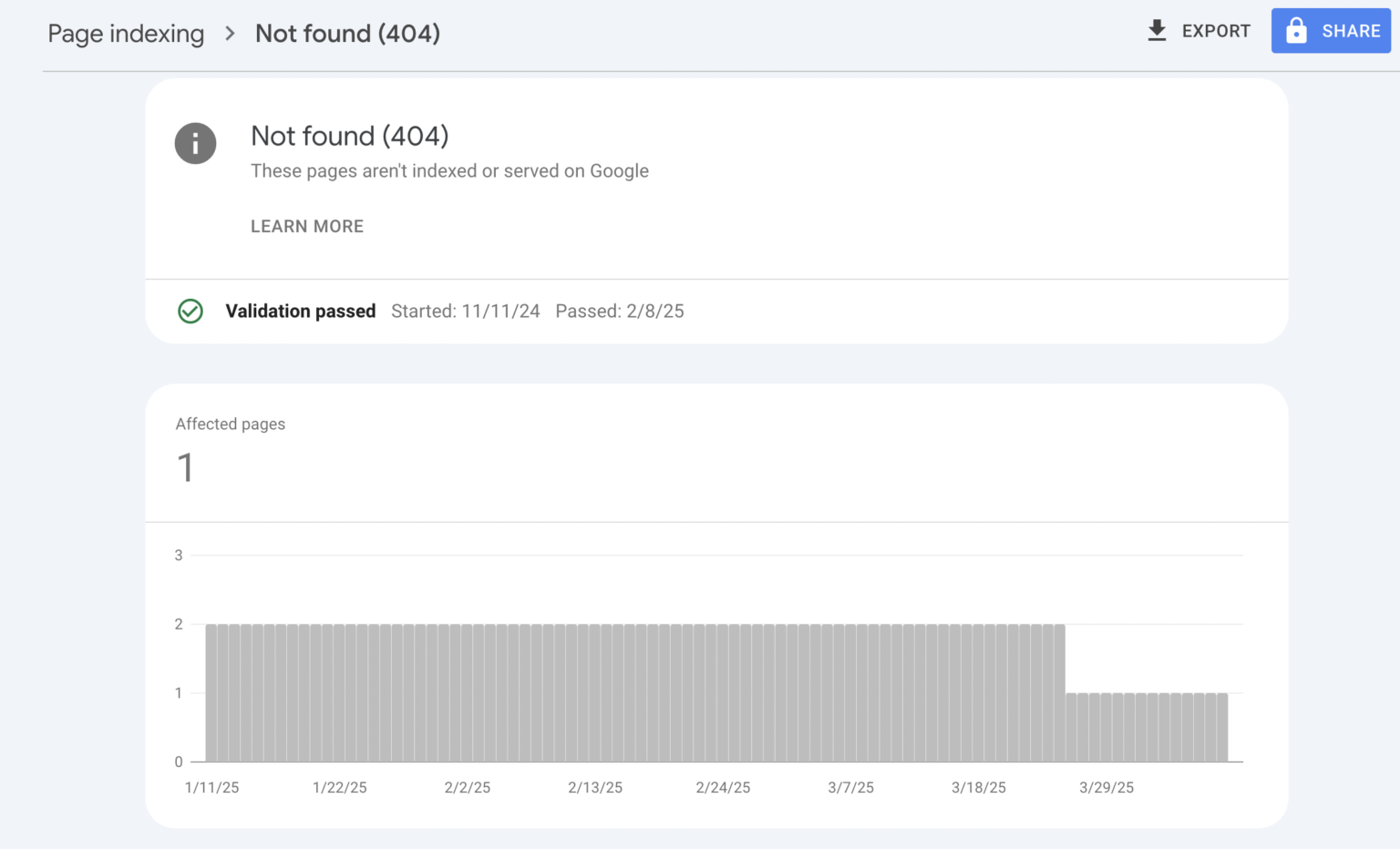This screenshot has width=1400, height=849.
Task: Click a tall bar near the 2/13/25 date
Action: (595, 692)
